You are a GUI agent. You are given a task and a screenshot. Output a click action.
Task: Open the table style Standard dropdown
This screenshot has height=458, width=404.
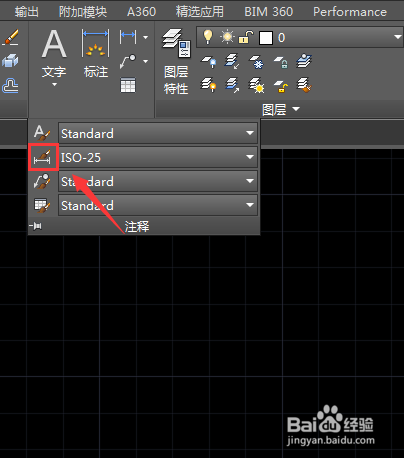[158, 205]
